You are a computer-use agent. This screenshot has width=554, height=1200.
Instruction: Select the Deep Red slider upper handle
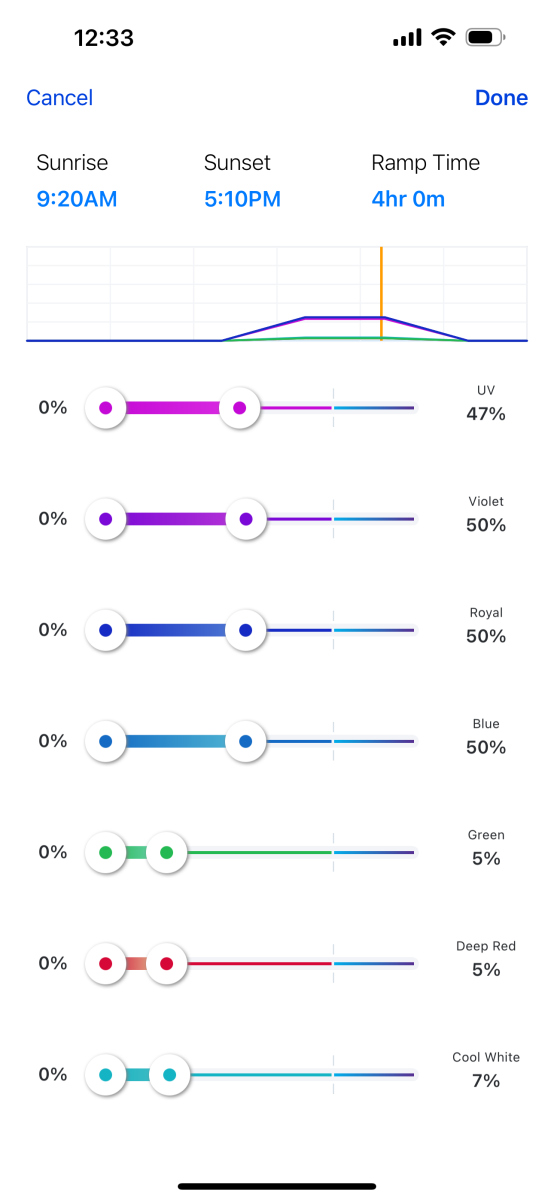(x=167, y=963)
